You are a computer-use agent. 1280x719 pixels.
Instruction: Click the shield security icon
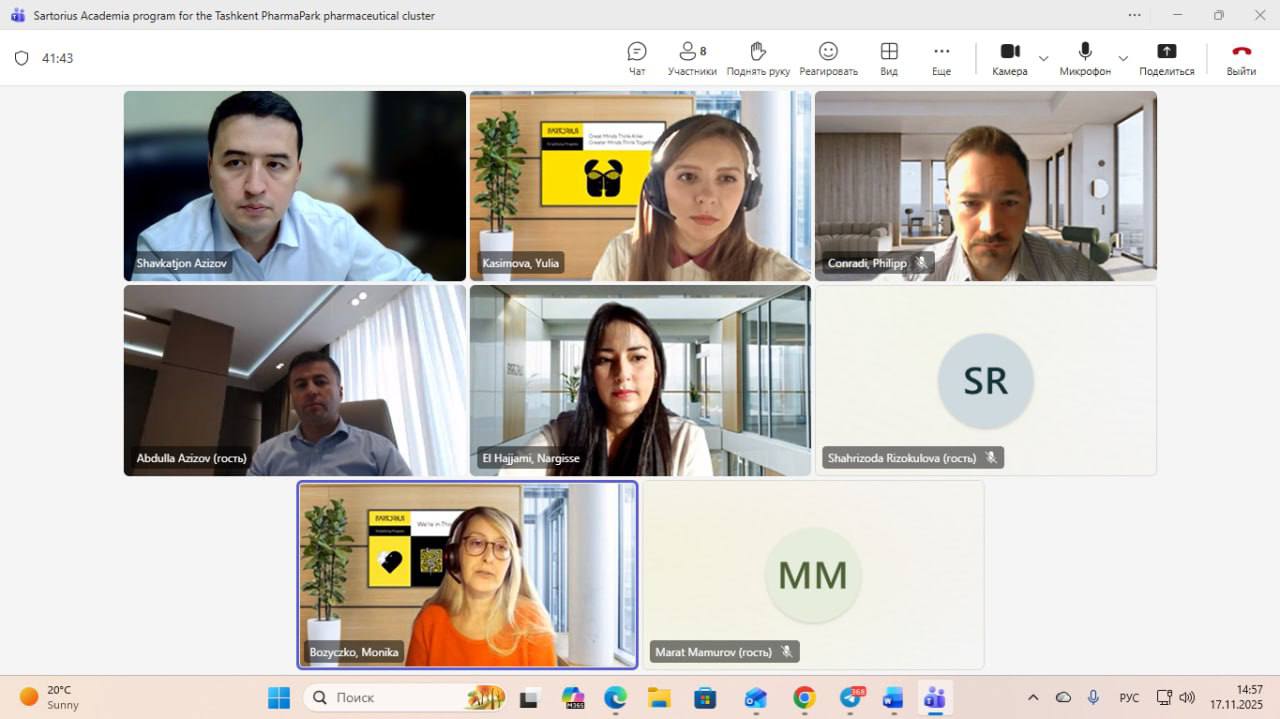[x=21, y=58]
